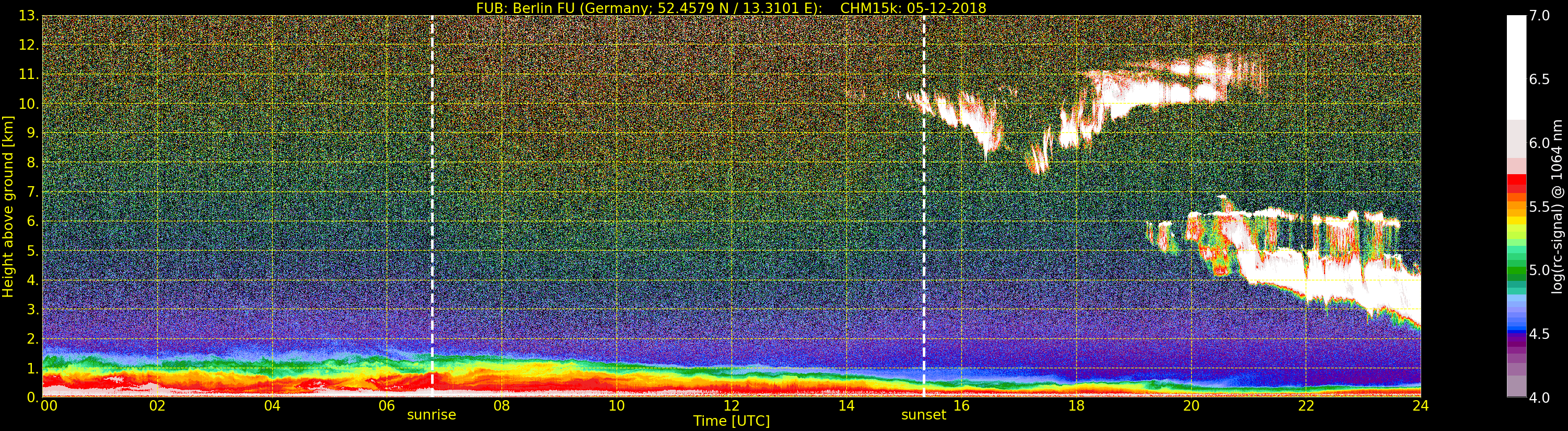Select the '7.' tick on the height axis
1568x431 pixels.
pos(32,192)
